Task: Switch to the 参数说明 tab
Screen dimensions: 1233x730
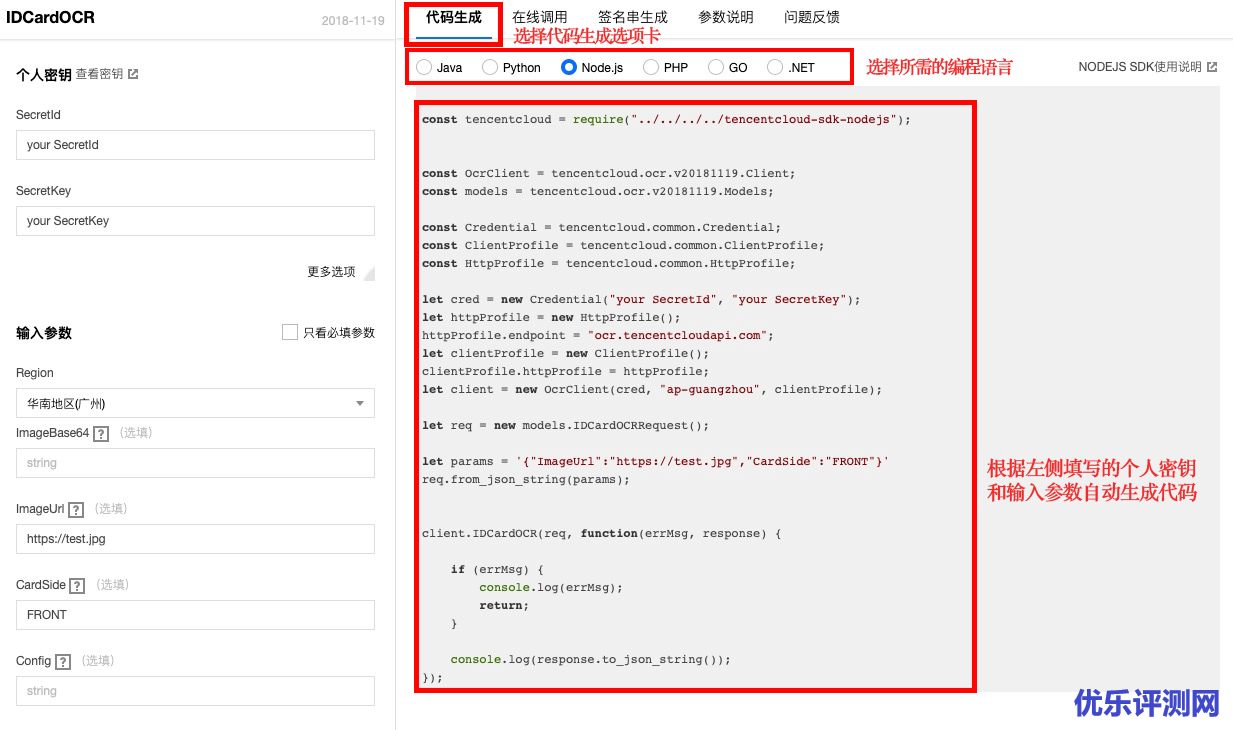Action: pos(726,17)
